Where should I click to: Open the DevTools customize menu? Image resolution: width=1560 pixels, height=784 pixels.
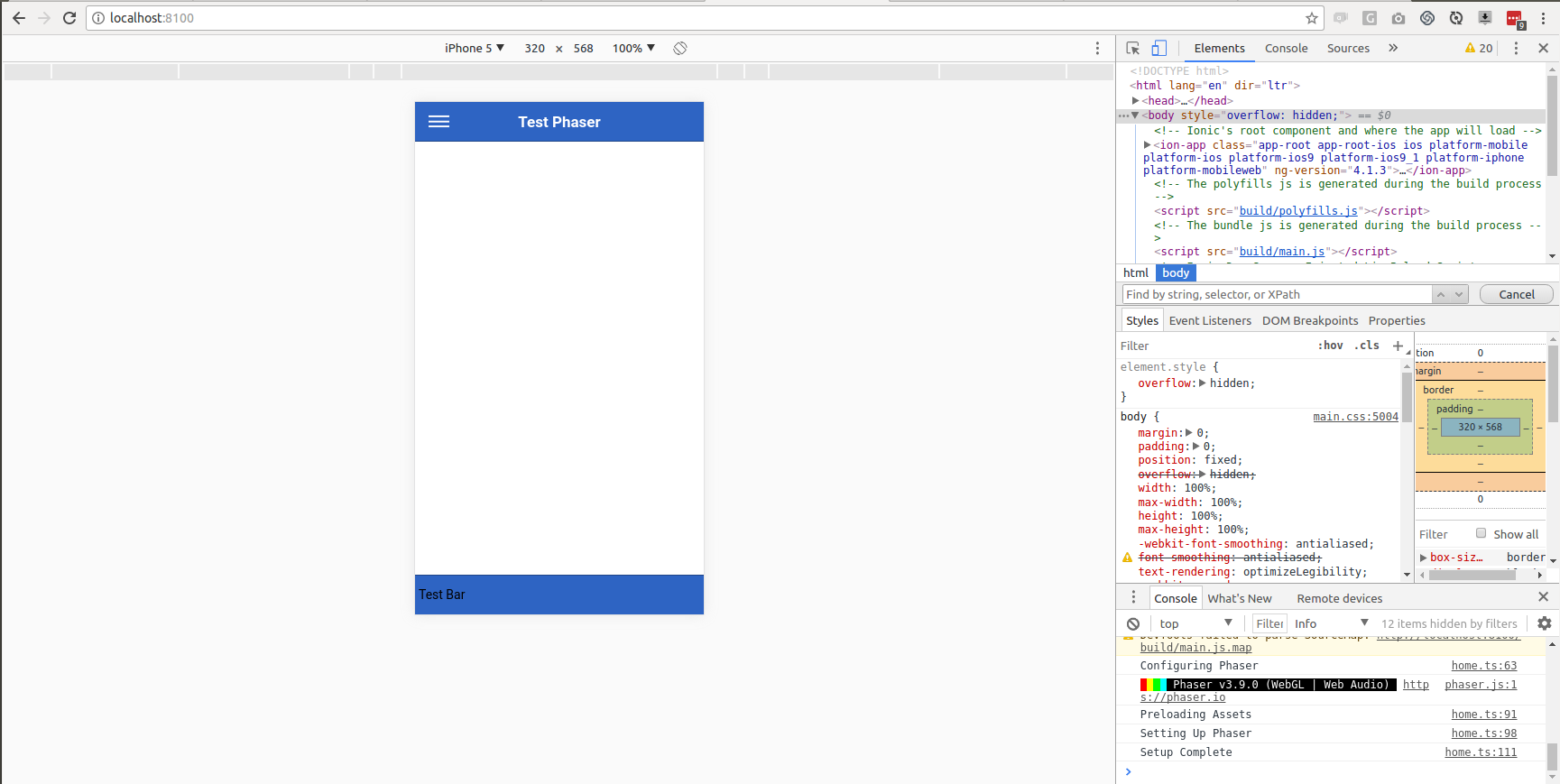pyautogui.click(x=1516, y=48)
